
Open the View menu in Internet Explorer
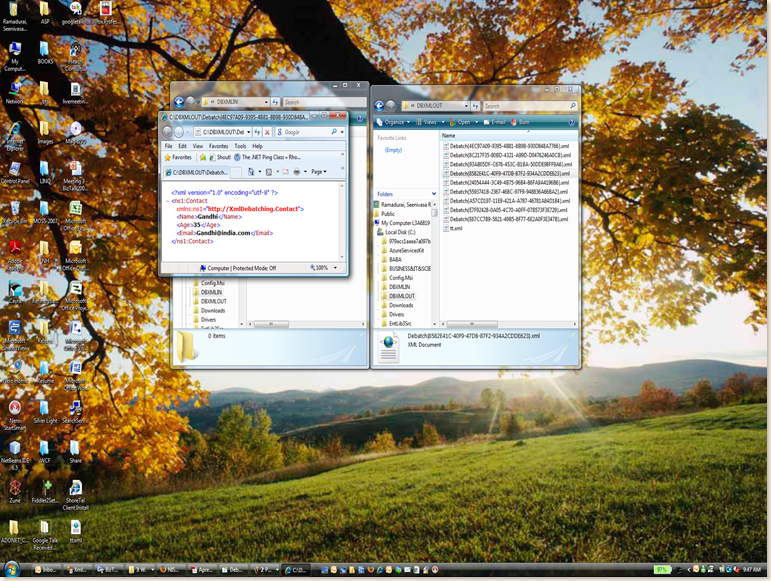[x=198, y=146]
